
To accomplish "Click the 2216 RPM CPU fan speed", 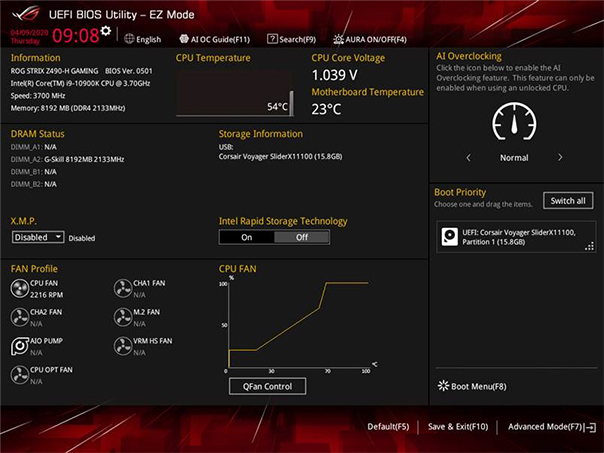I will [47, 295].
